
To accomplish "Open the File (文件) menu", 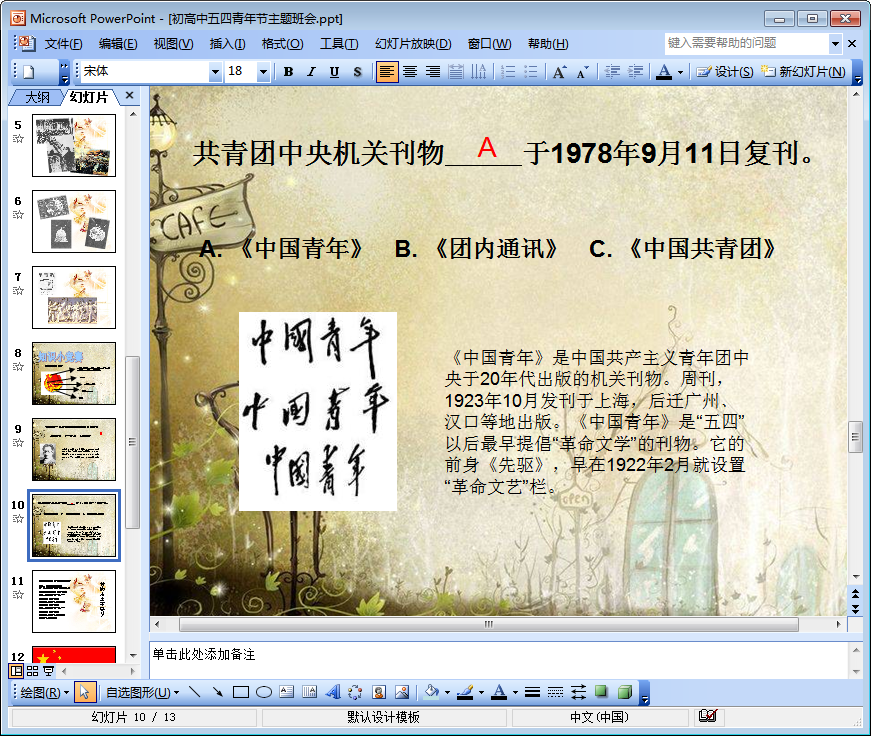I will point(63,44).
